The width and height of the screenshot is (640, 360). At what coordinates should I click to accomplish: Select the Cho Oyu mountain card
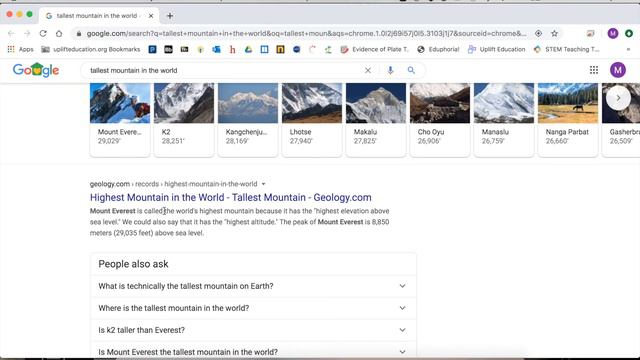coord(440,119)
